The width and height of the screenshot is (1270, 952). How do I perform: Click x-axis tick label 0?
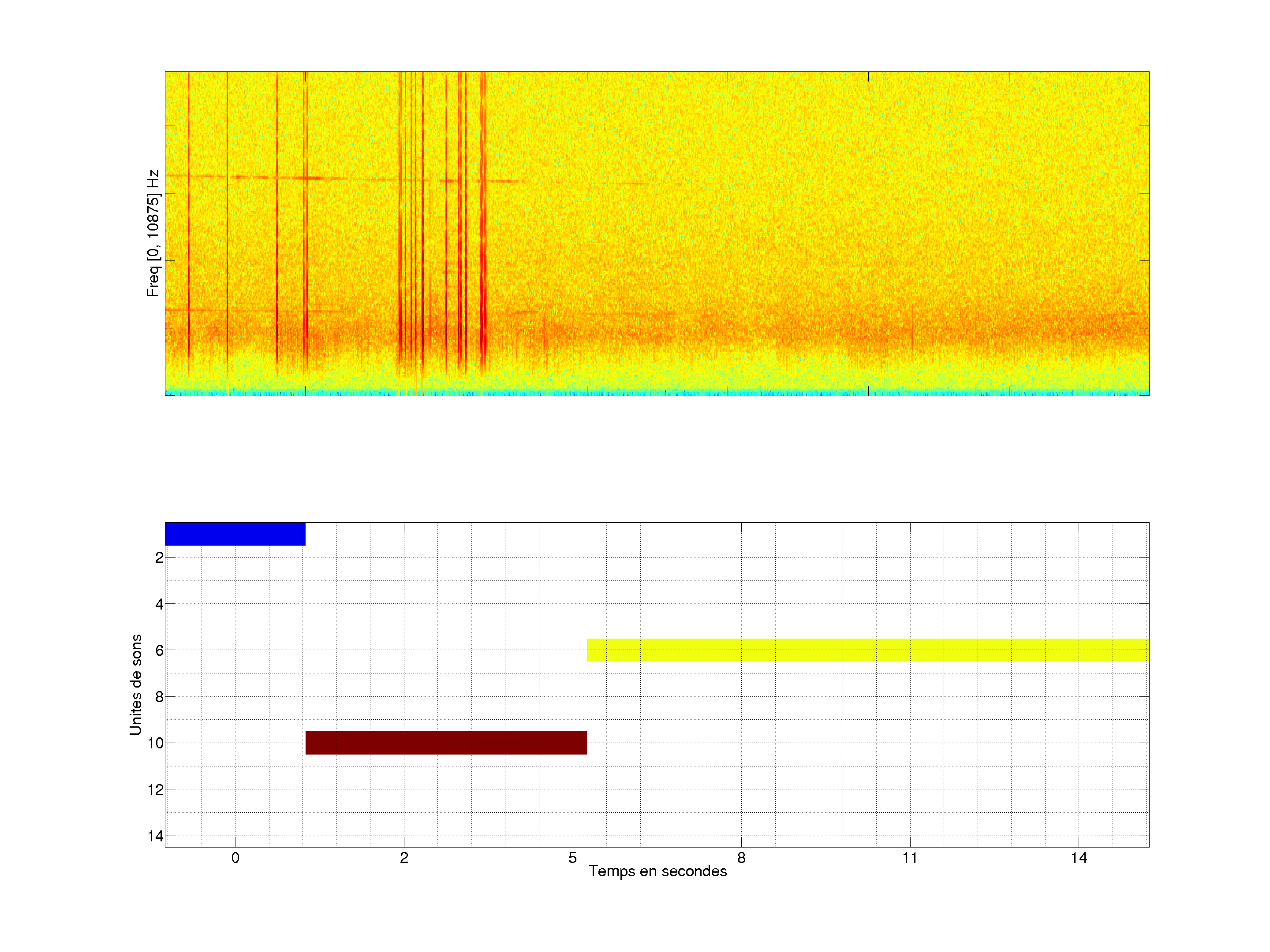pos(235,858)
